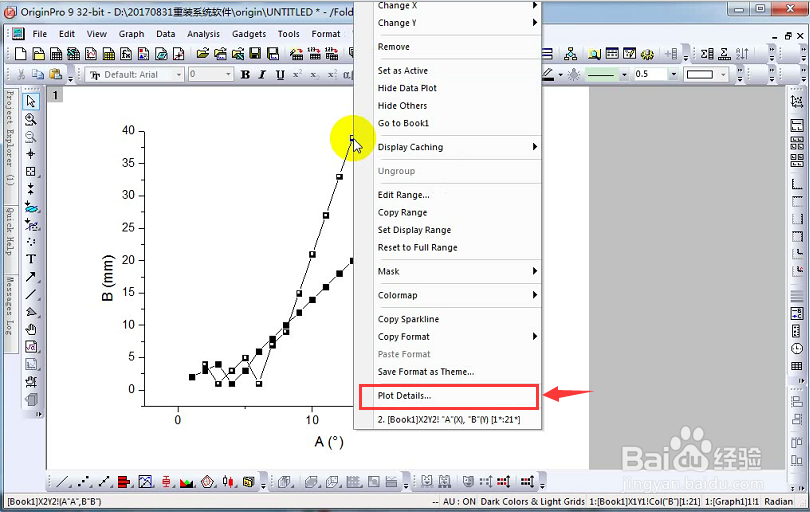This screenshot has height=512, width=810.
Task: Select the Zoom In tool
Action: [x=30, y=119]
